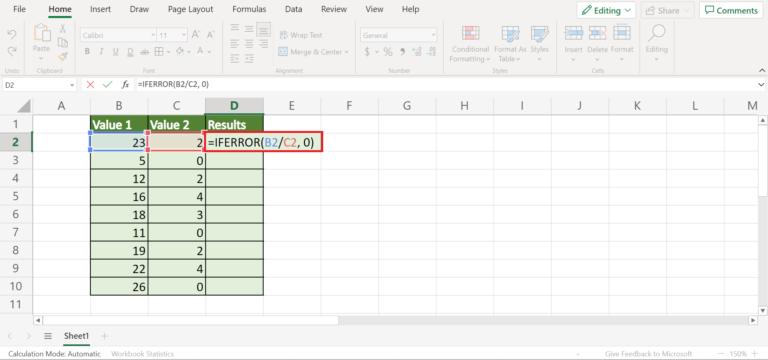Apply the currency dollar format
The width and height of the screenshot is (768, 360).
tap(367, 51)
